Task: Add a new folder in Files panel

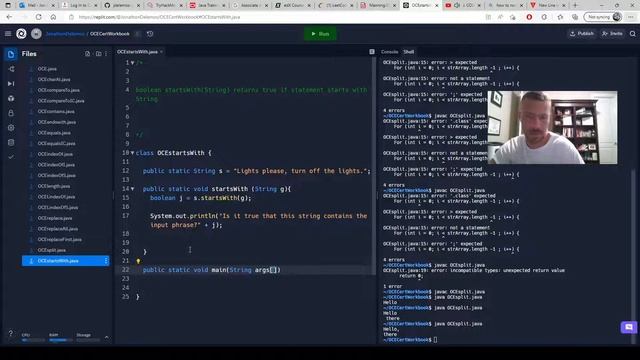Action: click(x=98, y=54)
